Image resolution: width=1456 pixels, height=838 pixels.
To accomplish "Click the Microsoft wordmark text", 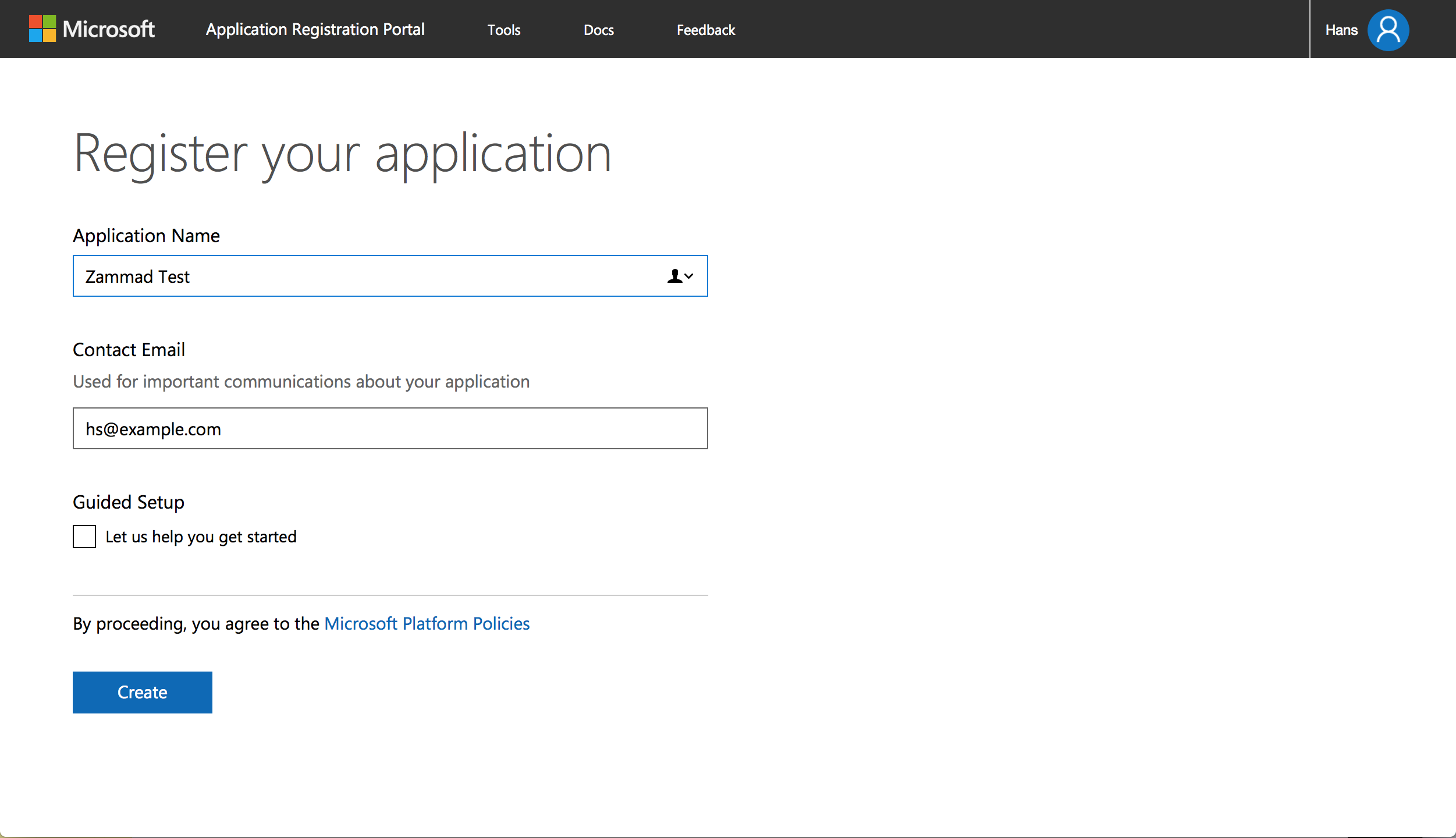I will 109,29.
